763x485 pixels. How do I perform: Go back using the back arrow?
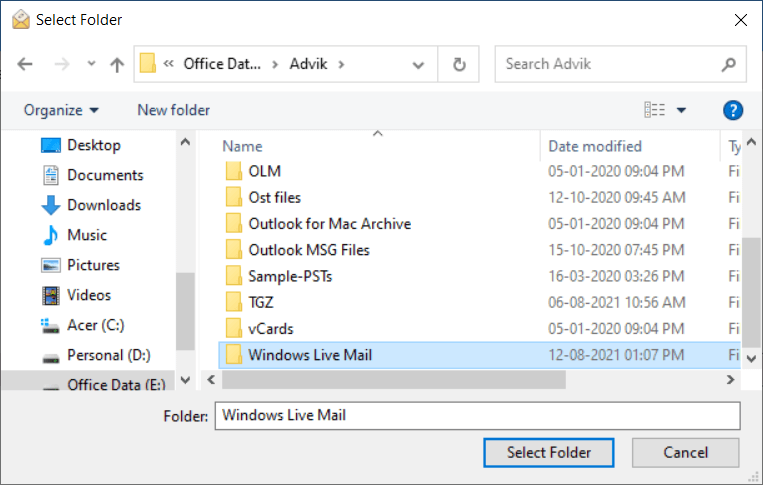(x=25, y=64)
